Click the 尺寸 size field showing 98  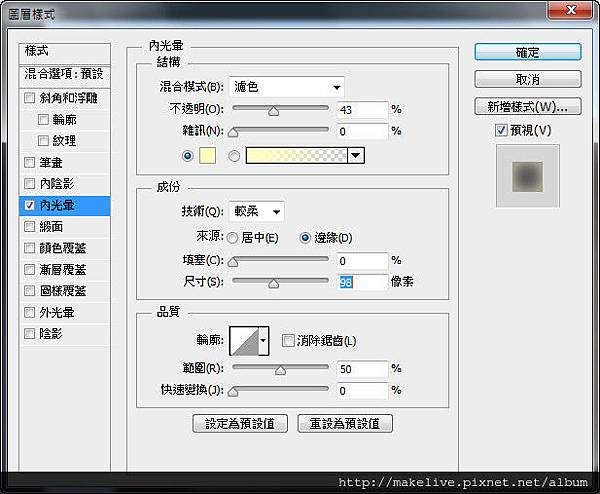(362, 282)
